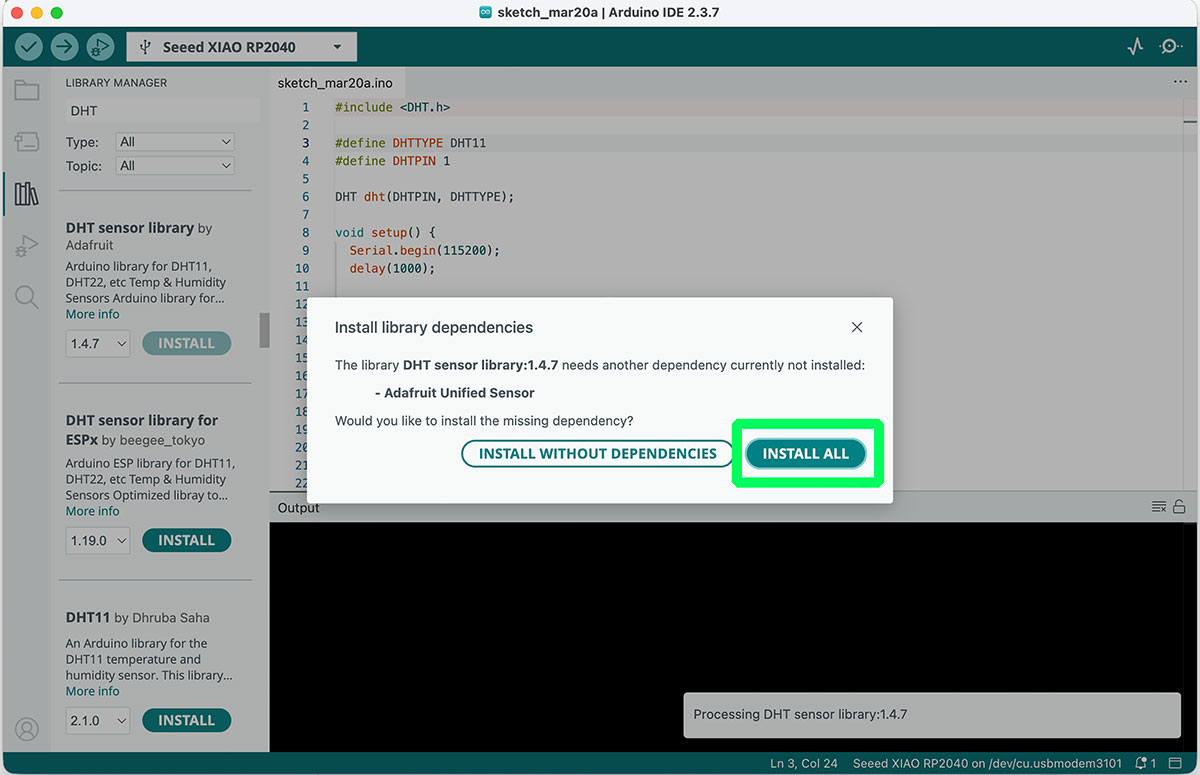
Task: Open version 1.4.7 dropdown for DHT sensor library
Action: 98,343
